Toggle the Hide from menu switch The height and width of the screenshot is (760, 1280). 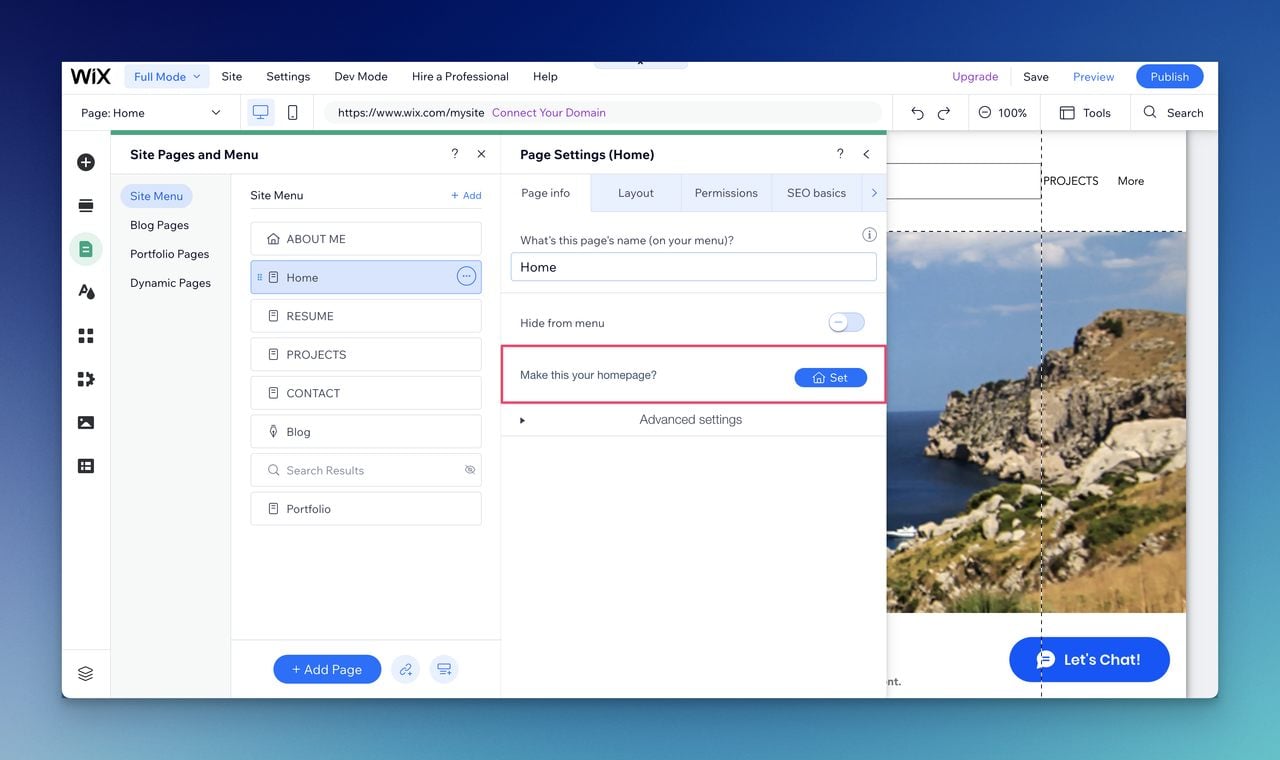click(x=846, y=323)
